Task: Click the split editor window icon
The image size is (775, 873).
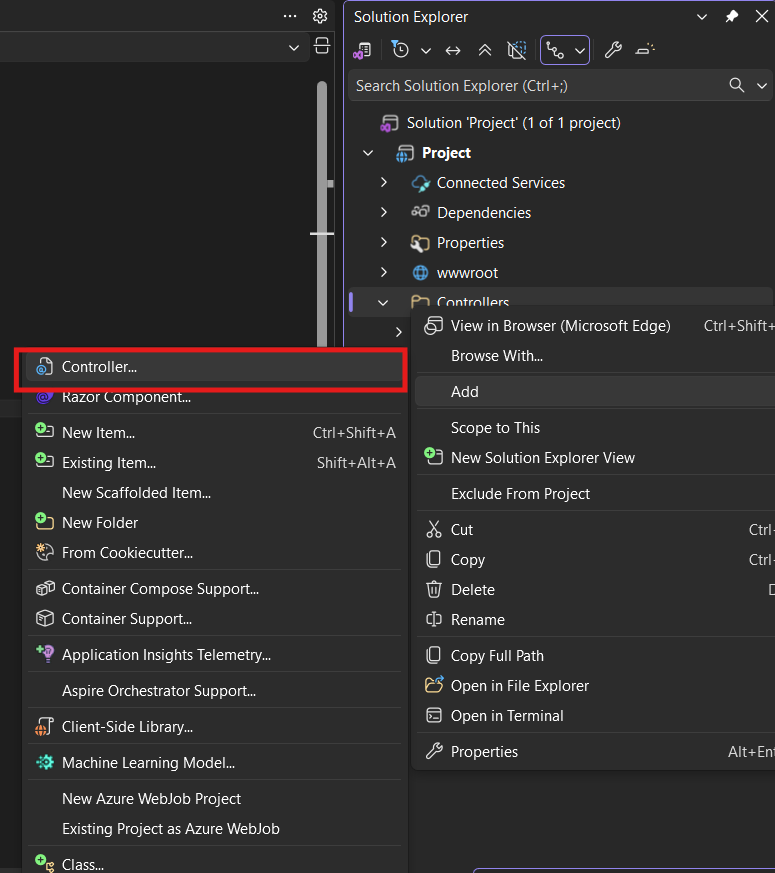Action: pyautogui.click(x=321, y=46)
